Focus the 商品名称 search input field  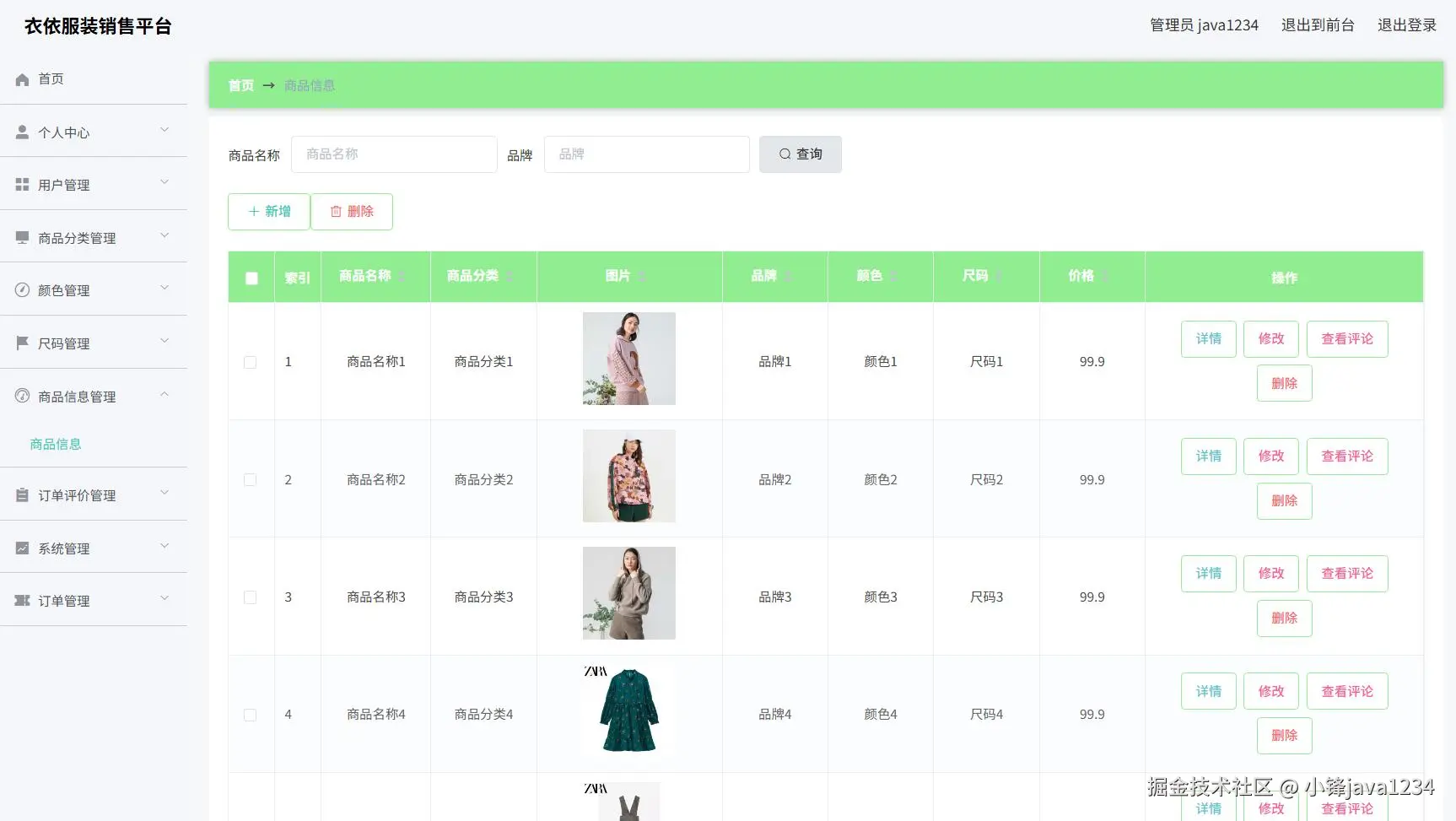point(394,154)
